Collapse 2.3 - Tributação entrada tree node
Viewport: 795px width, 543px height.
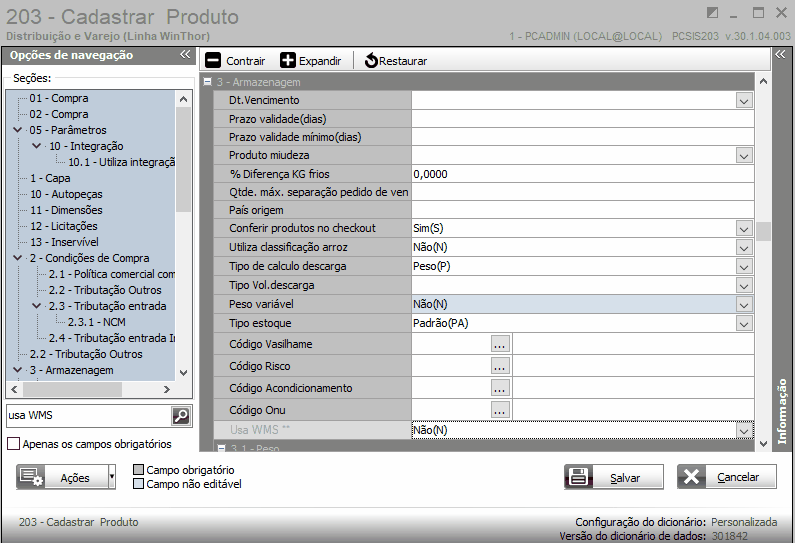(x=37, y=306)
